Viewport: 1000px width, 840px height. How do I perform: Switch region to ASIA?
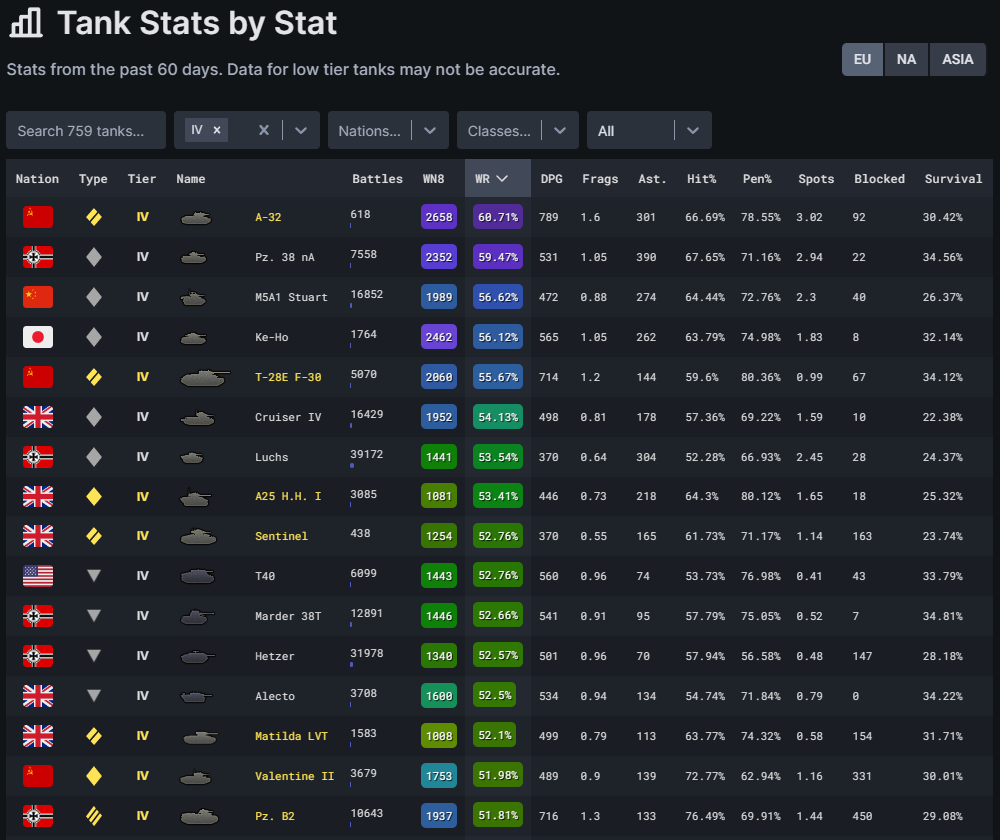(957, 59)
